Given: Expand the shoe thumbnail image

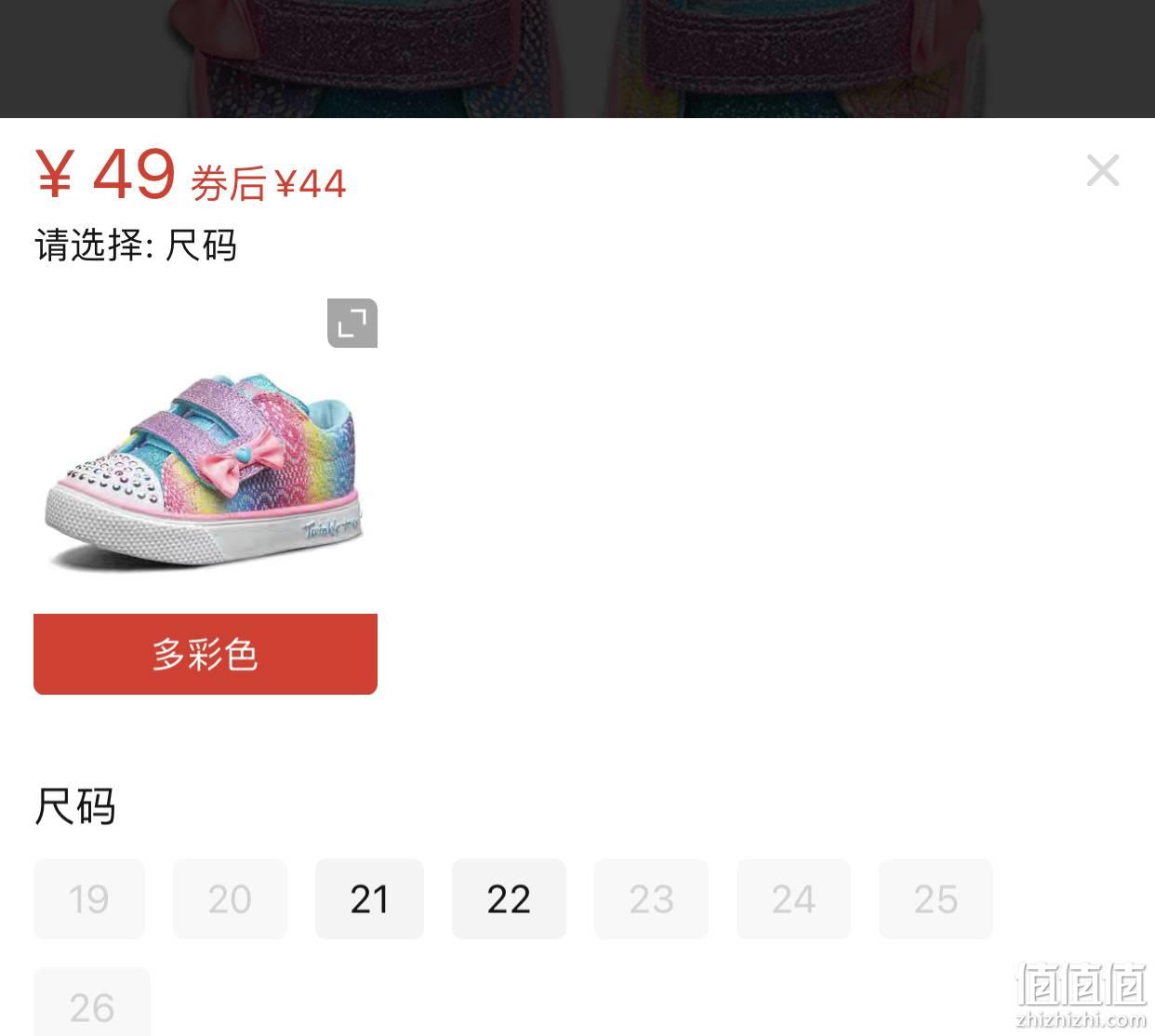Looking at the screenshot, I should pyautogui.click(x=352, y=324).
